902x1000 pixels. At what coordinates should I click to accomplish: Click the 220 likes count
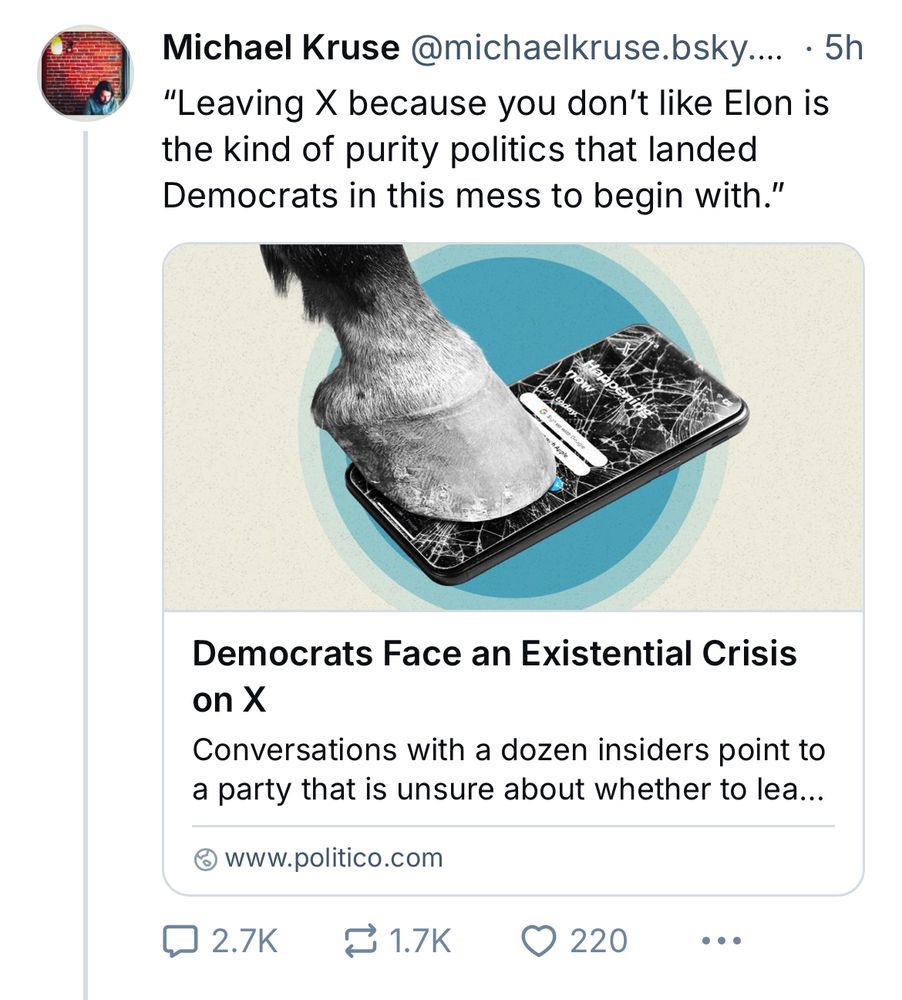coord(599,941)
